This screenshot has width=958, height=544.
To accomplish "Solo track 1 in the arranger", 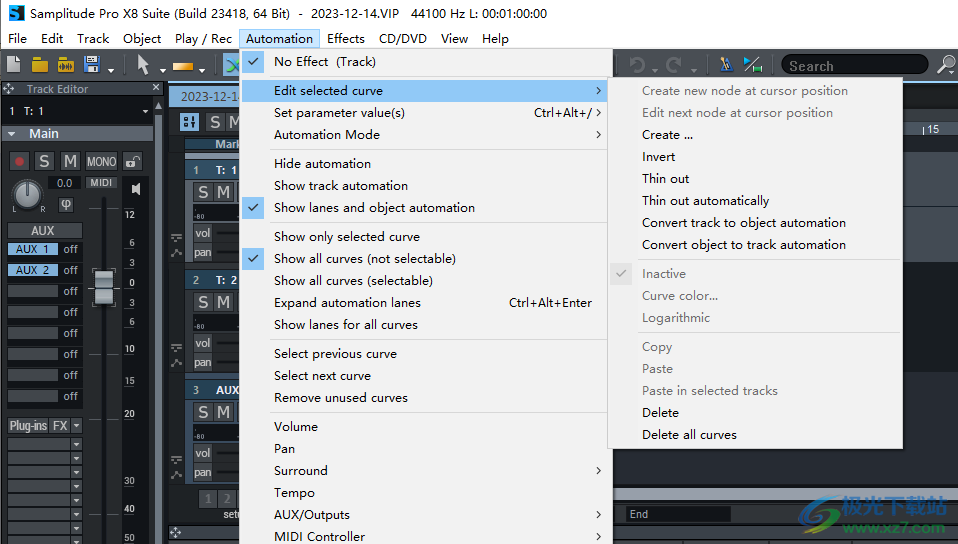I will pyautogui.click(x=203, y=192).
